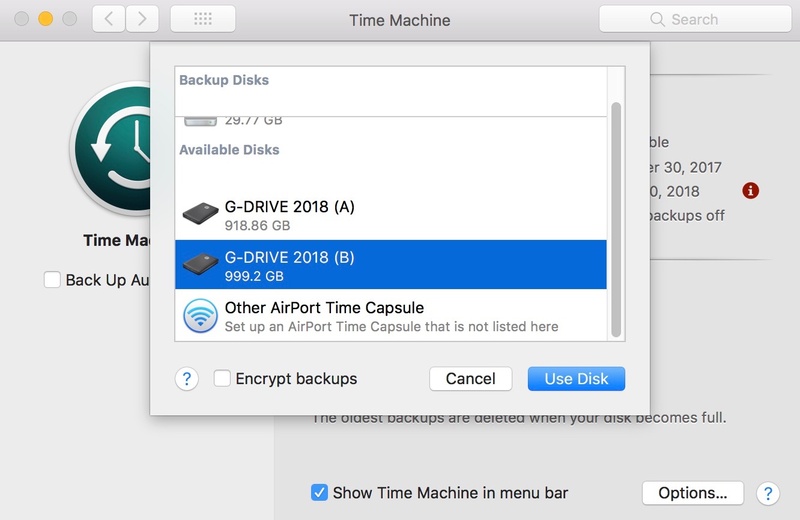This screenshot has height=520, width=800.
Task: Click the disk list scrollbar
Action: pyautogui.click(x=616, y=219)
